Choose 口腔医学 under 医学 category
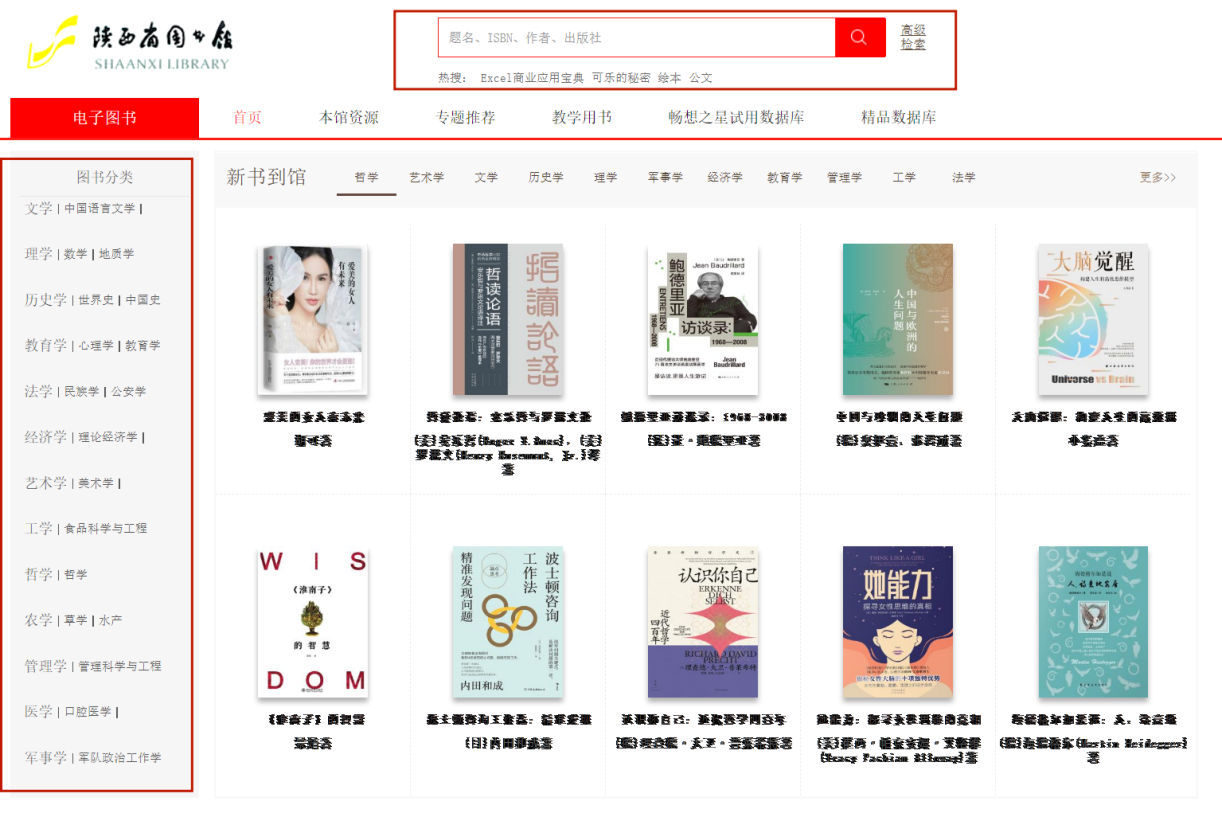The height and width of the screenshot is (813, 1222). (x=88, y=712)
